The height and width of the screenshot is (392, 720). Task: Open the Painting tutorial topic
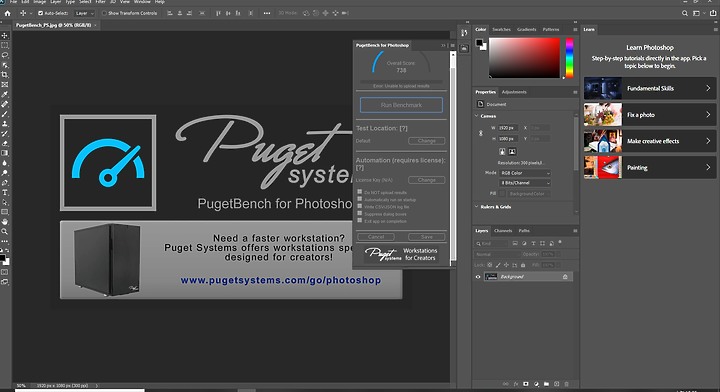point(650,168)
